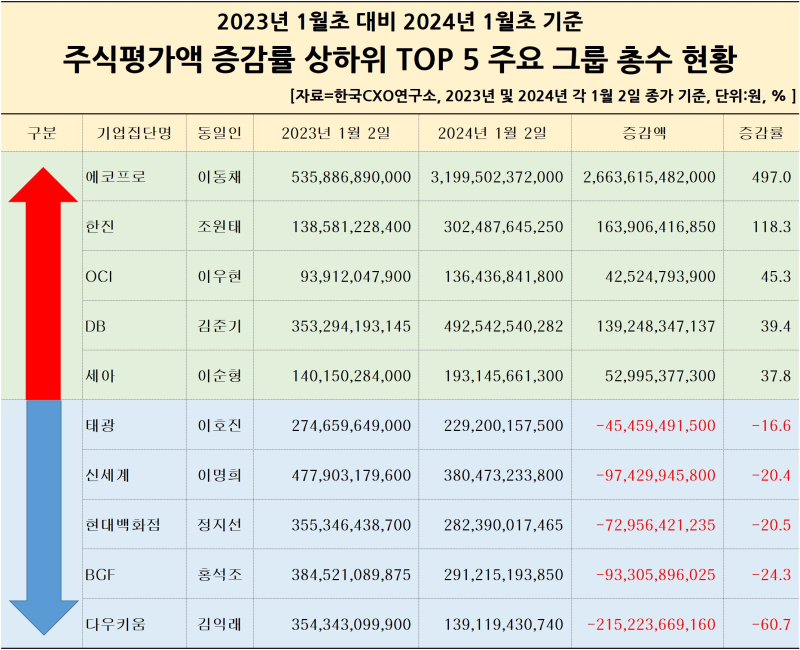This screenshot has width=800, height=650.
Task: Select the -60.7 red percentage cell
Action: 761,624
